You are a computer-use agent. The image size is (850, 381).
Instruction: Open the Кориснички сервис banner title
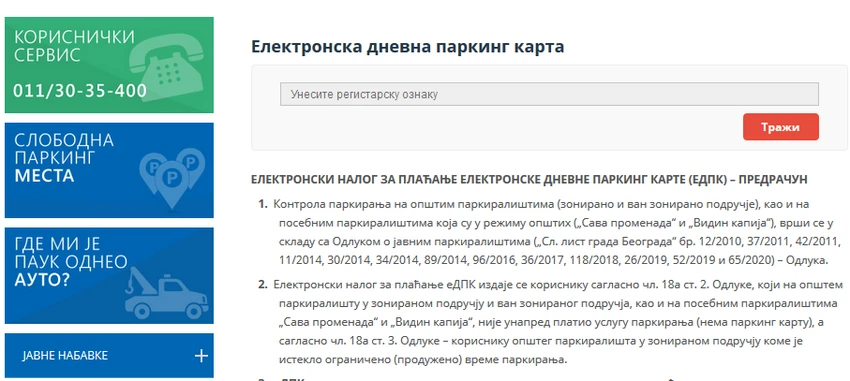click(x=74, y=46)
